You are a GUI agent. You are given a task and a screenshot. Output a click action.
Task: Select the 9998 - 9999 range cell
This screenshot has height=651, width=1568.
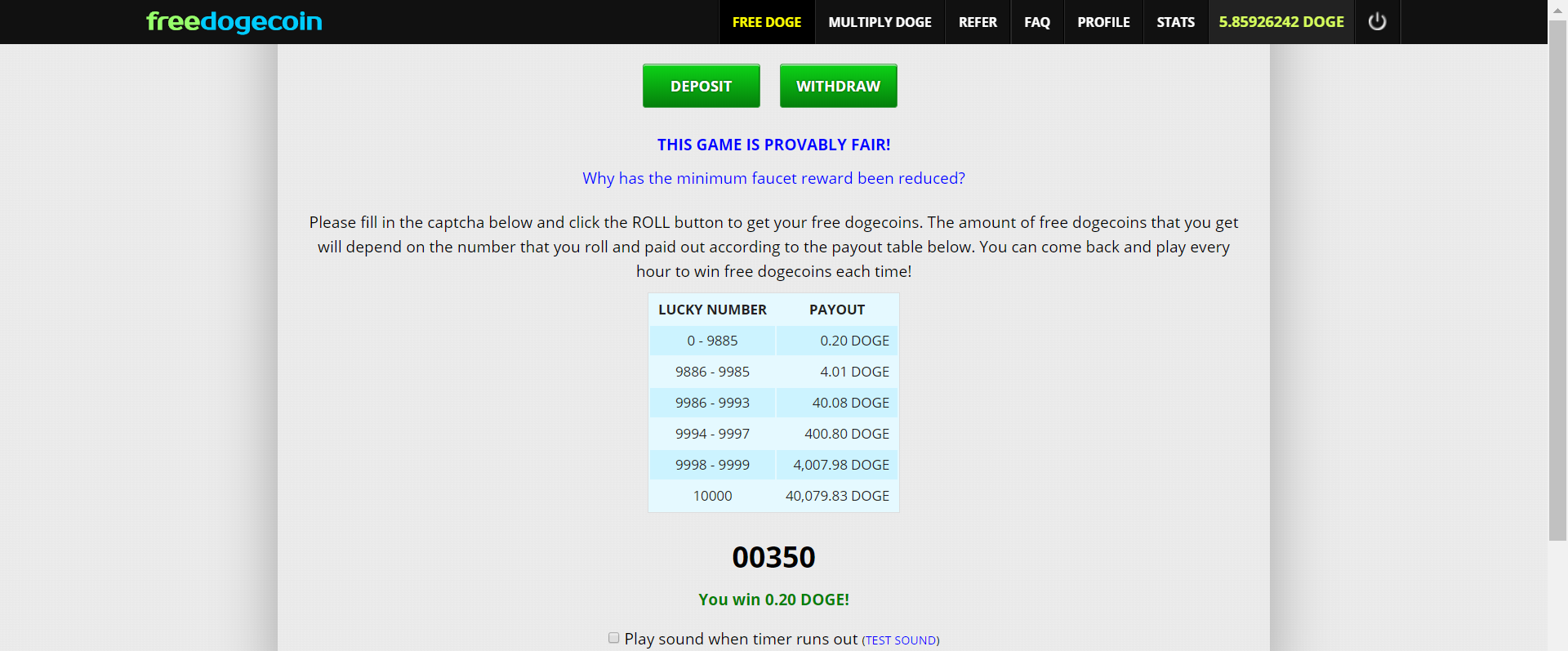click(712, 465)
